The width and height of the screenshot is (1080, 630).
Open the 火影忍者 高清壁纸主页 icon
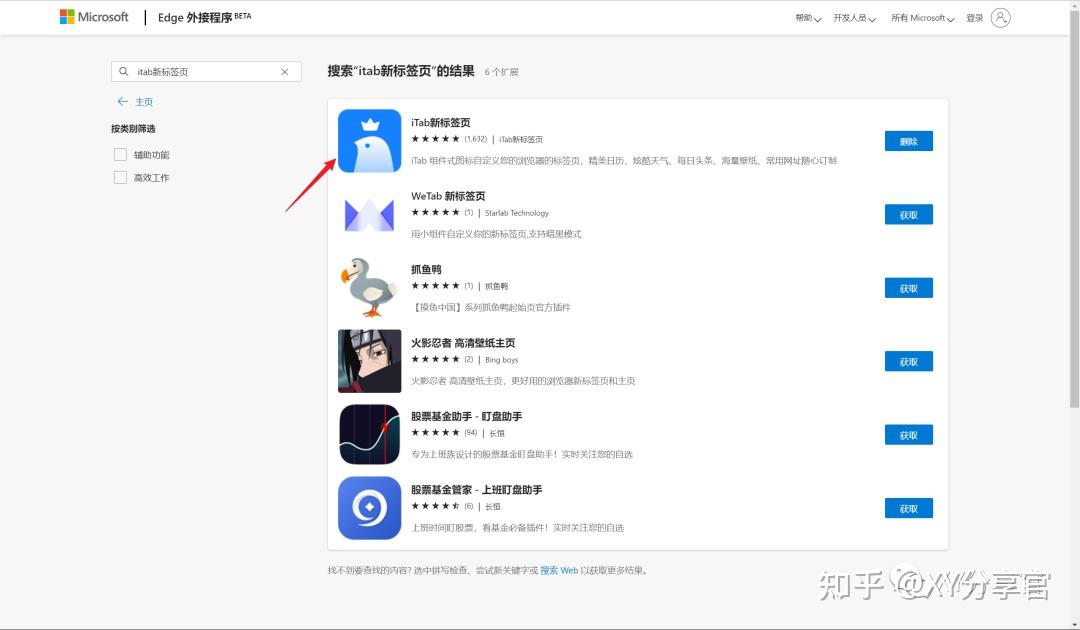(369, 360)
